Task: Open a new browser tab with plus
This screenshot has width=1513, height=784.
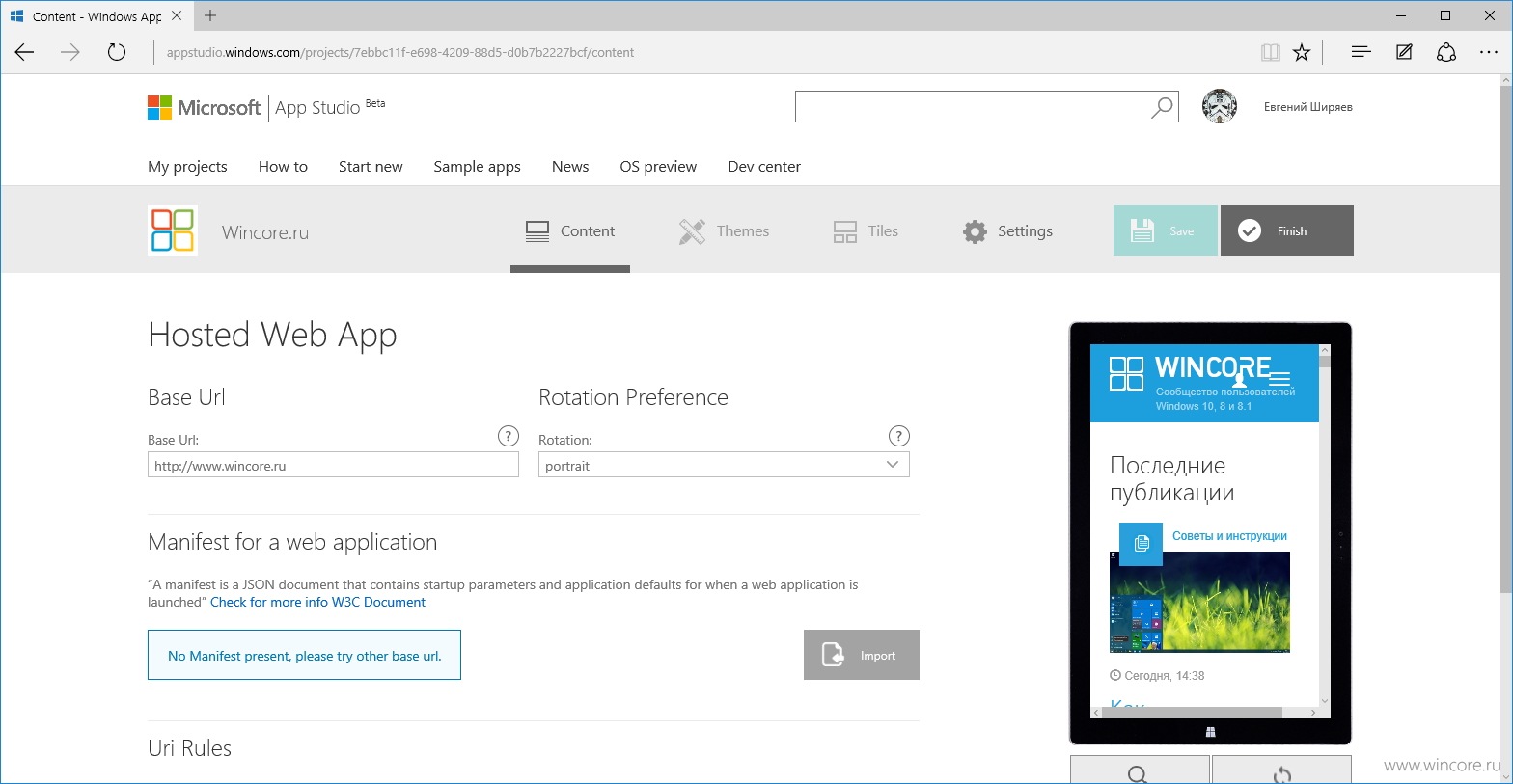Action: pos(210,15)
